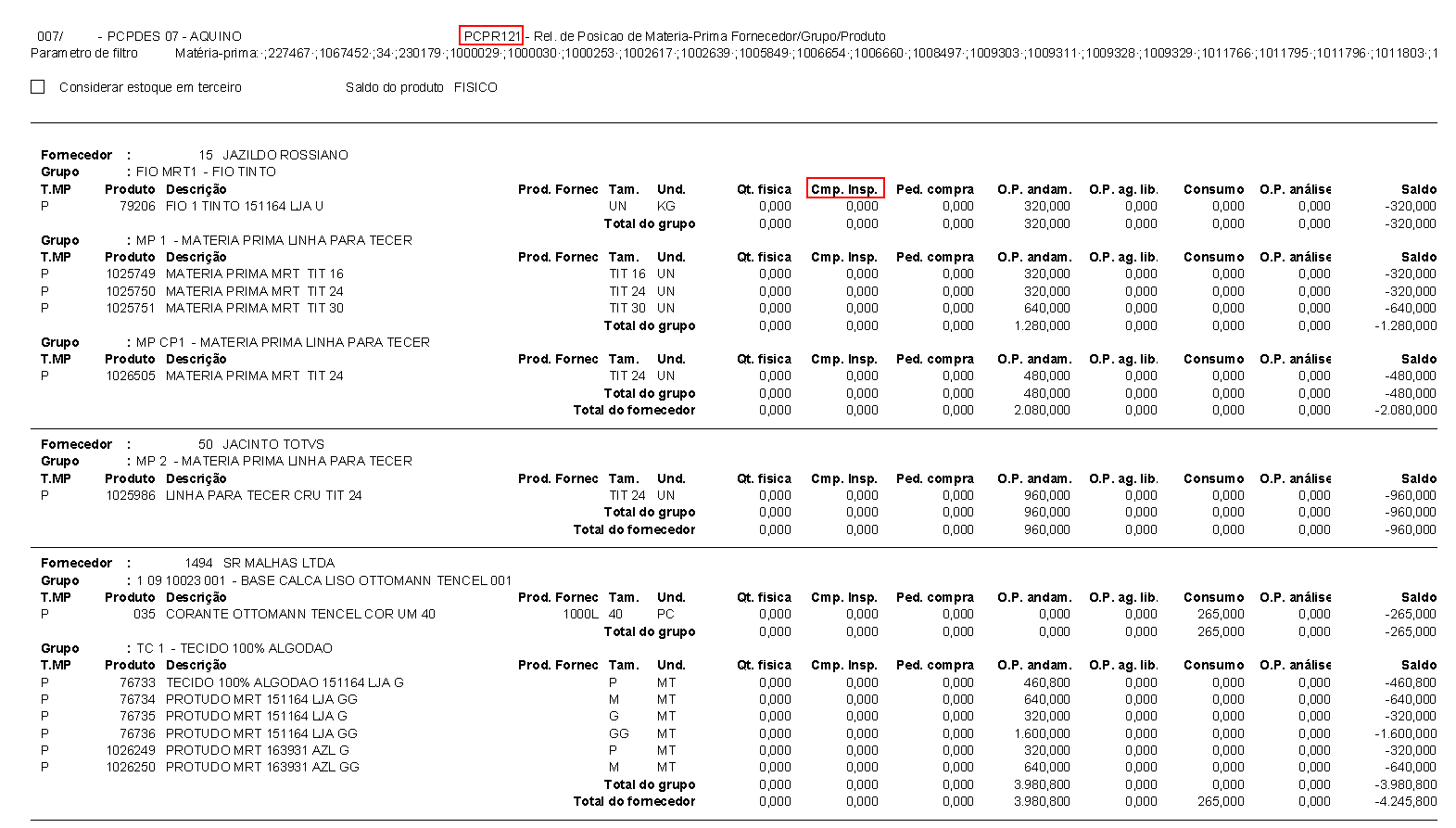Select supplier name "SR MALHAS LTDA"

(279, 563)
